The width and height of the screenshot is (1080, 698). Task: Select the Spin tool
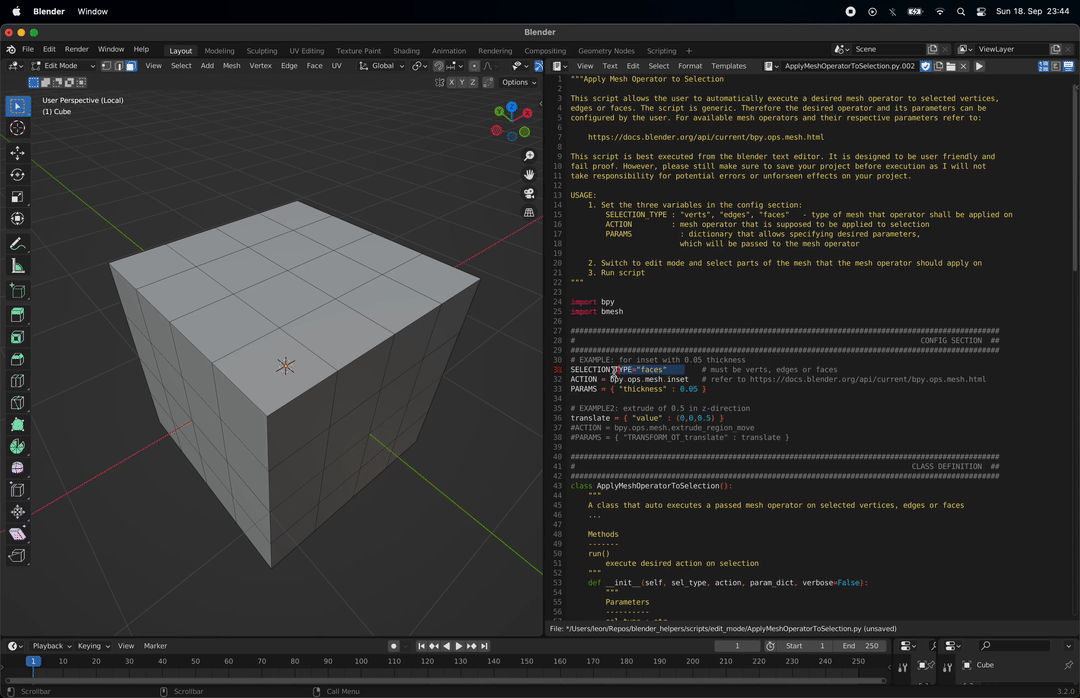(x=17, y=446)
